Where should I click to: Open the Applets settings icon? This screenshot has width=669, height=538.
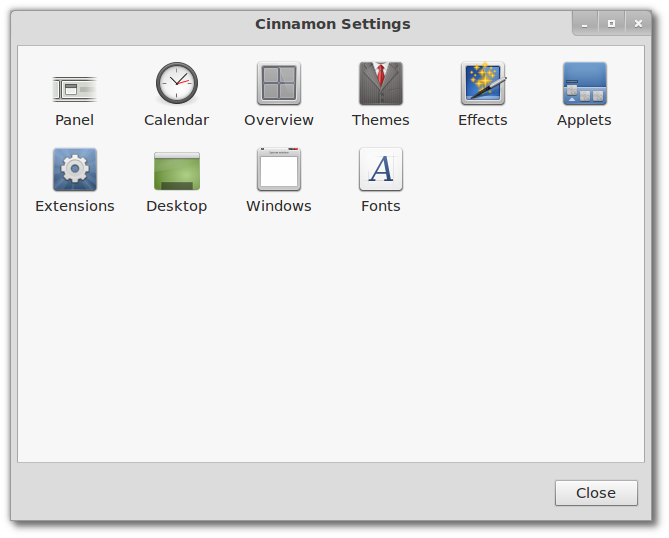pyautogui.click(x=584, y=84)
